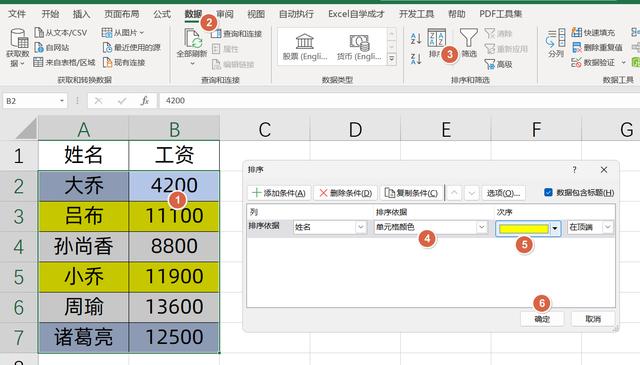Screen dimensions: 640x365
Task: Click 高级 (Advanced) filter icon
Action: [490, 64]
